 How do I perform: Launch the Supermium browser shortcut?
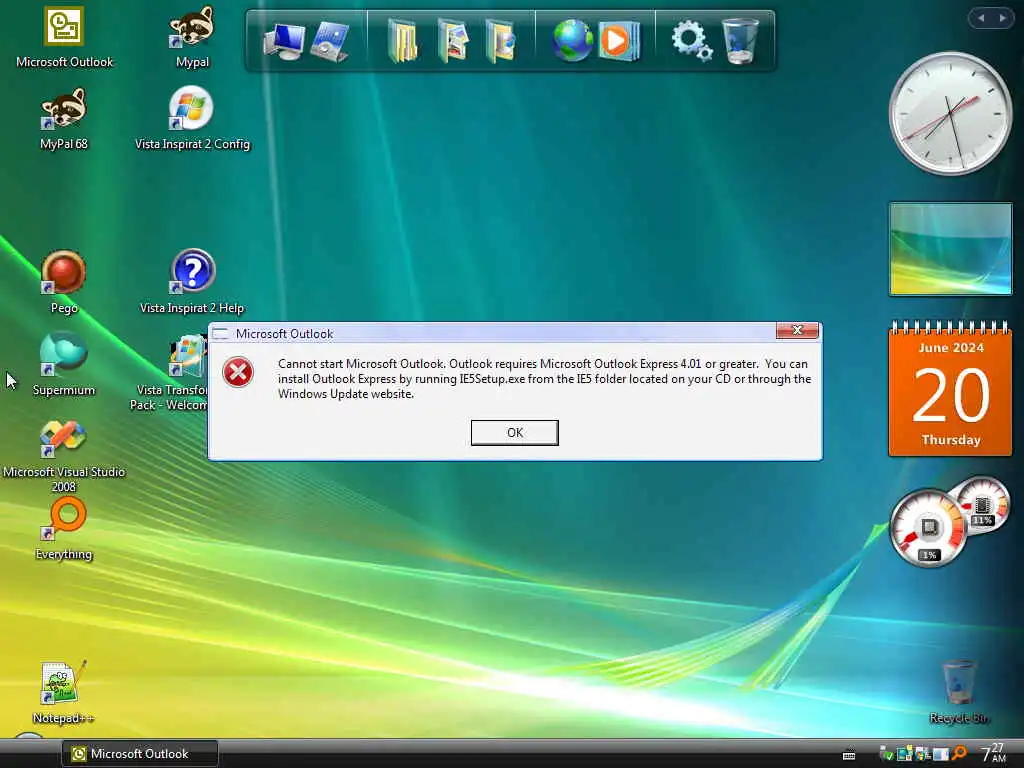[x=63, y=364]
